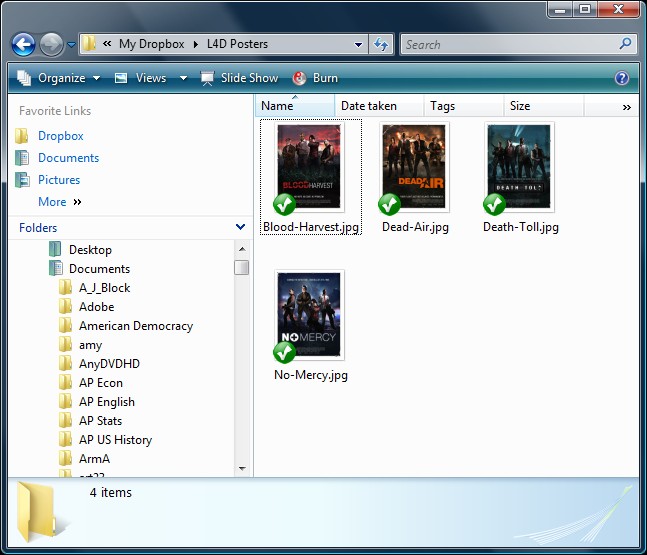This screenshot has width=647, height=555.
Task: Click the grayed Forward arrow button
Action: [x=51, y=44]
